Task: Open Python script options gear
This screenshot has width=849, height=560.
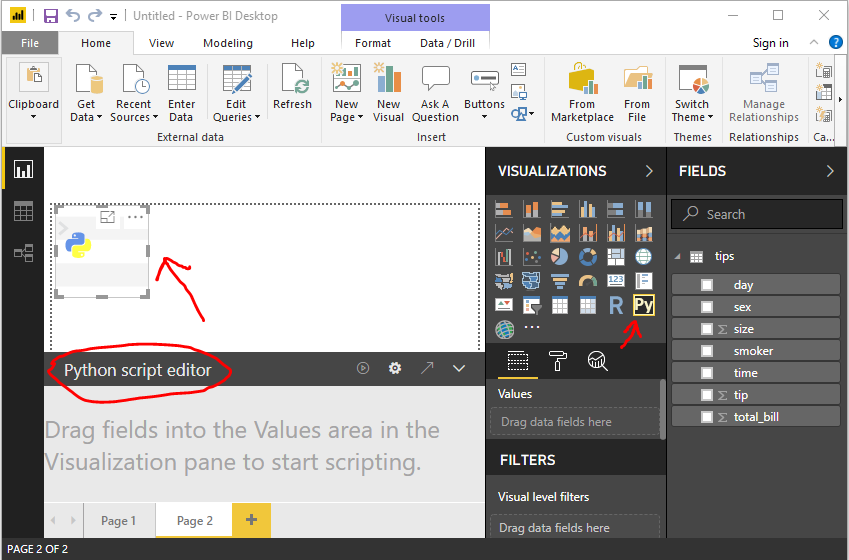Action: pos(395,368)
